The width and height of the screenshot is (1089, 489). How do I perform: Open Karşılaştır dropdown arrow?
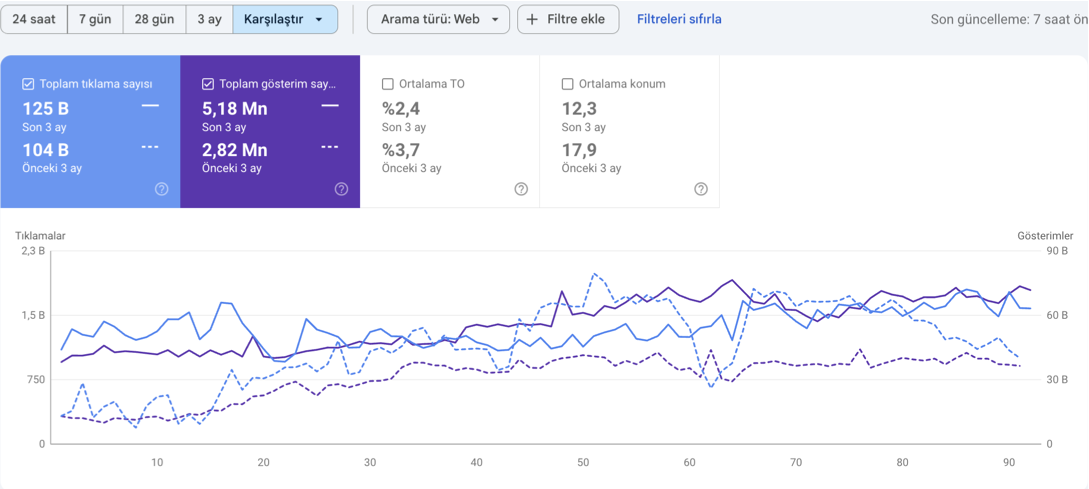tap(319, 19)
